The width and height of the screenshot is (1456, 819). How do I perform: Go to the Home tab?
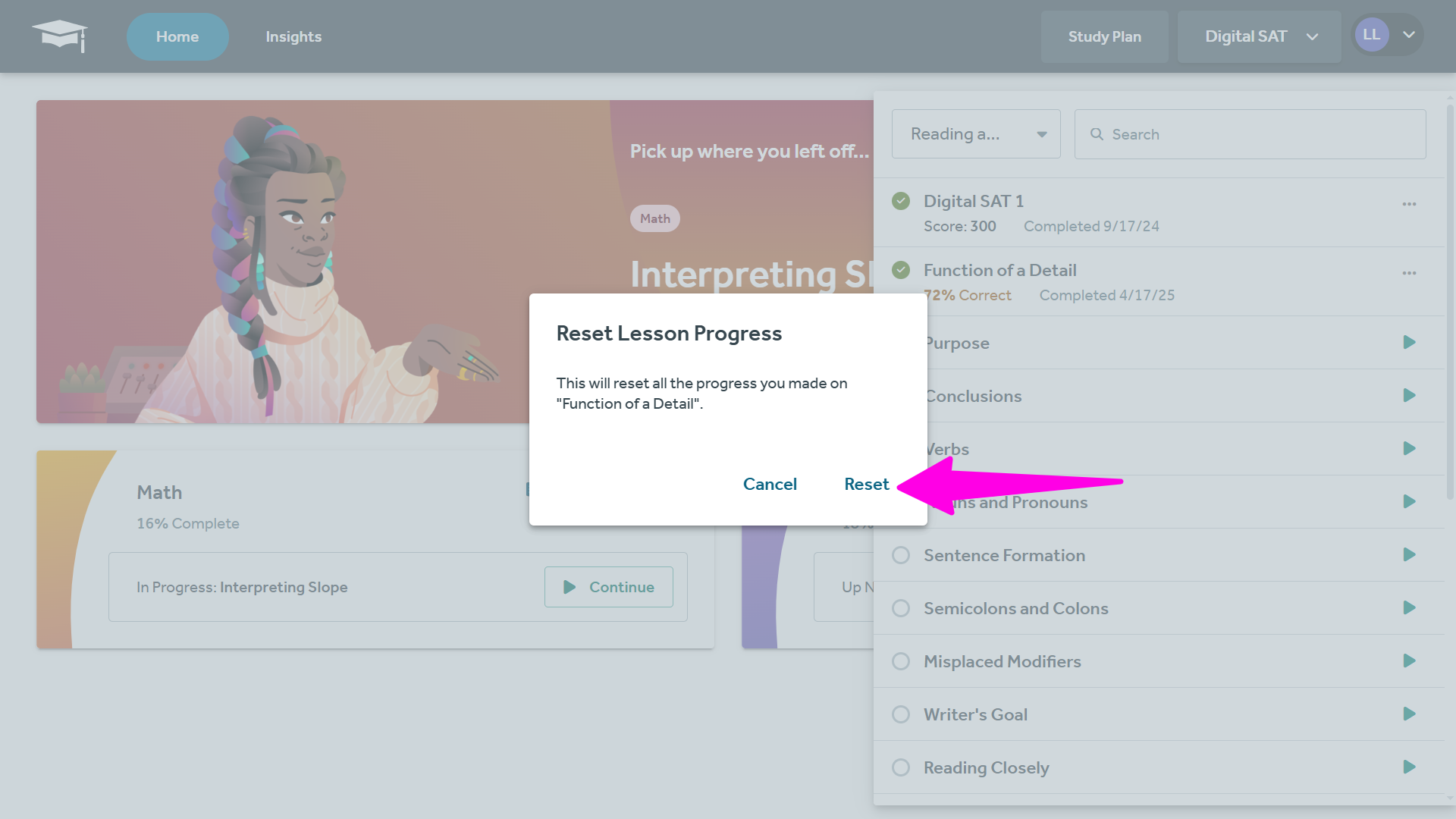[x=177, y=36]
